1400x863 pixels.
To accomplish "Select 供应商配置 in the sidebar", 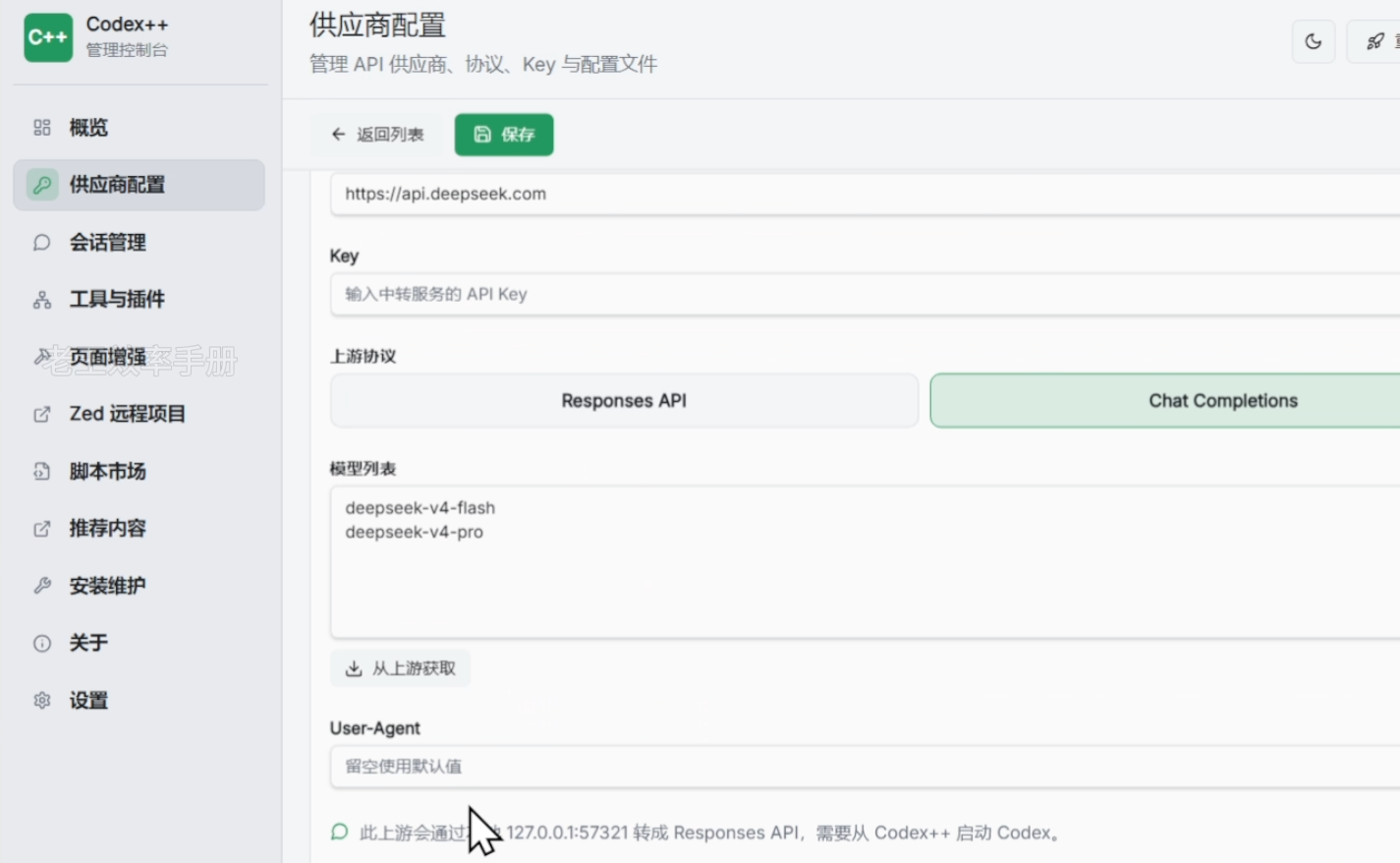I will pyautogui.click(x=139, y=185).
